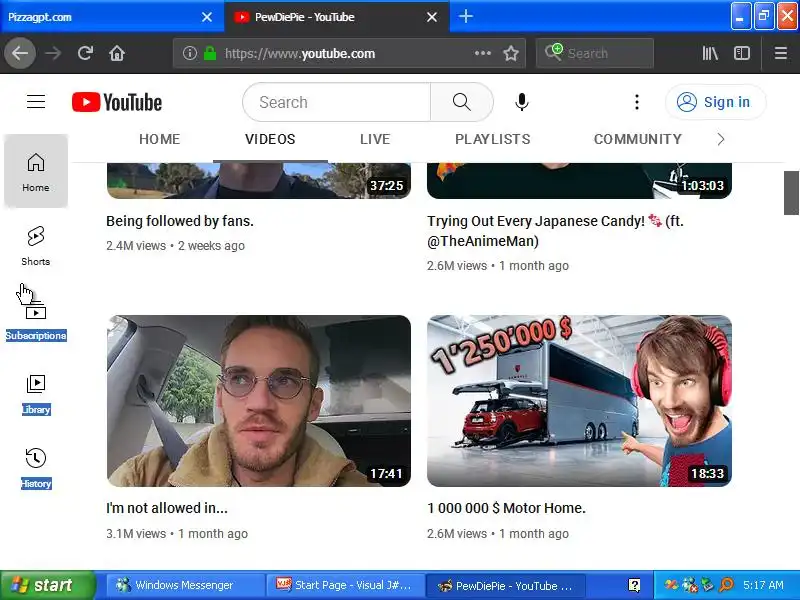Open the 1:03:03 video thumbnail
This screenshot has height=600, width=800.
[x=579, y=181]
